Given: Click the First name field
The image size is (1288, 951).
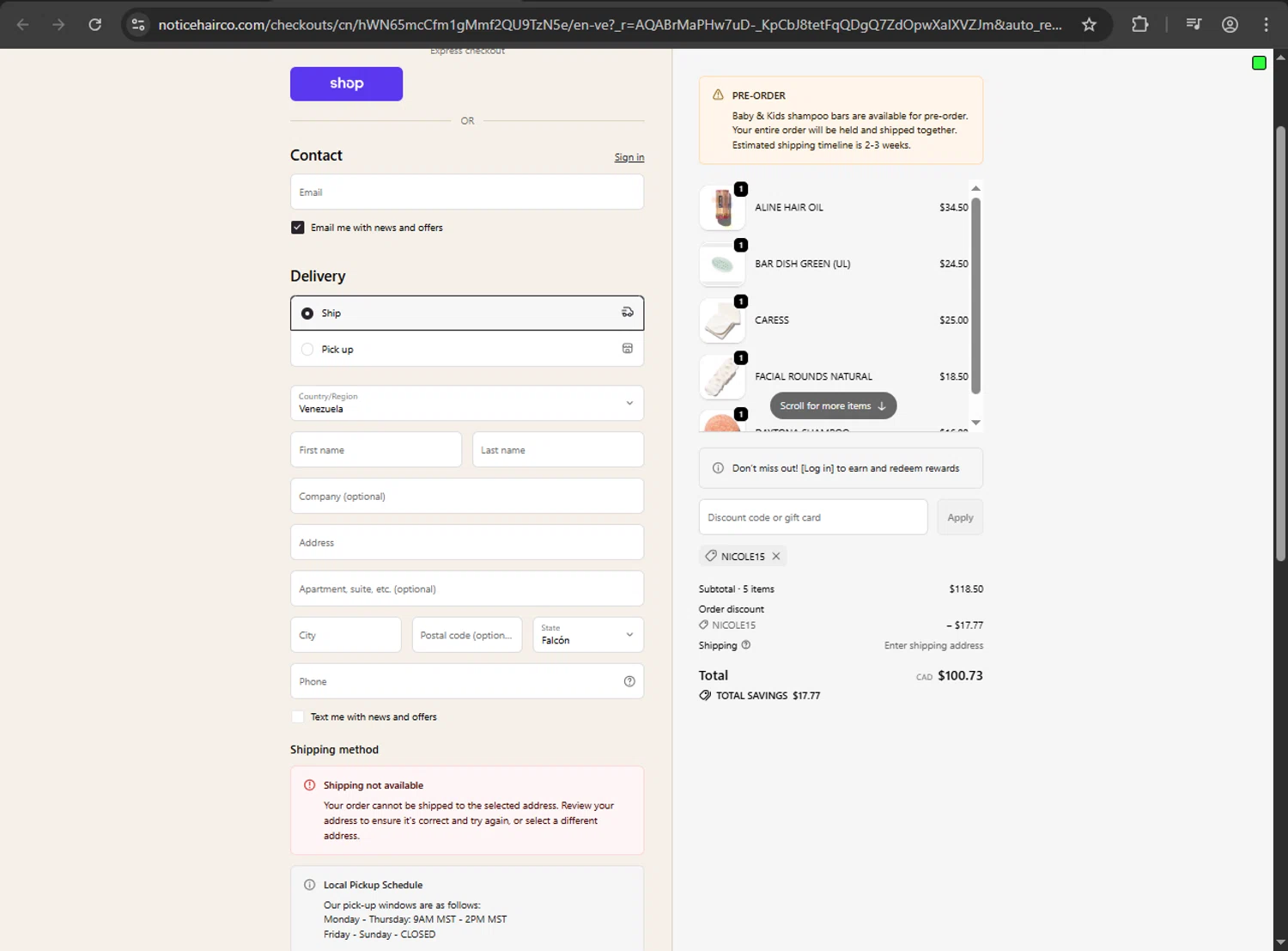Looking at the screenshot, I should click(376, 449).
